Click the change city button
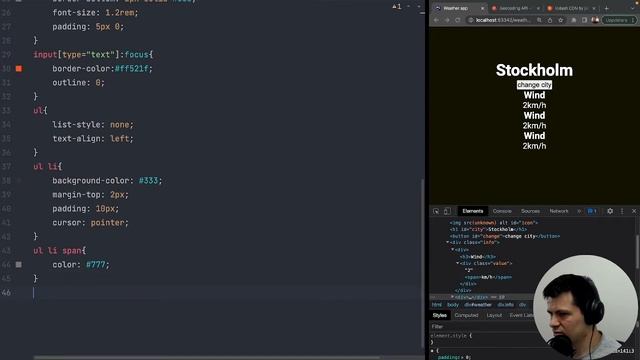Screen dimensions: 640x360 tap(534, 84)
